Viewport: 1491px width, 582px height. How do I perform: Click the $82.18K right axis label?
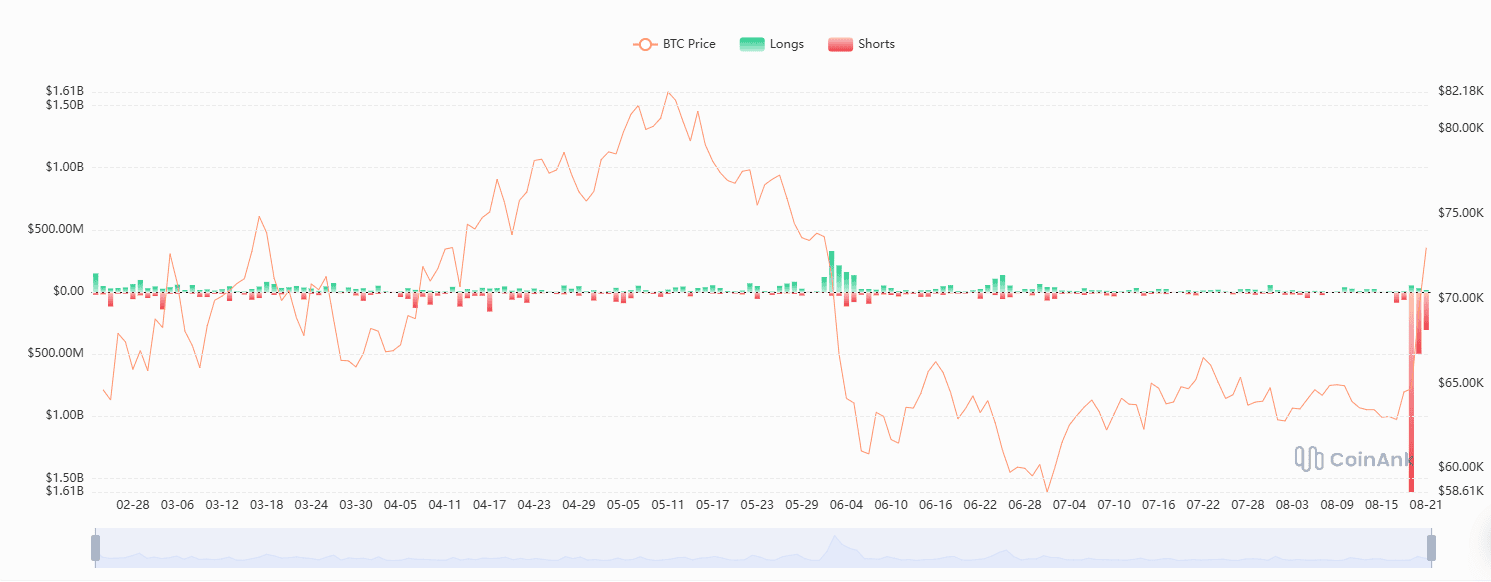click(1462, 91)
